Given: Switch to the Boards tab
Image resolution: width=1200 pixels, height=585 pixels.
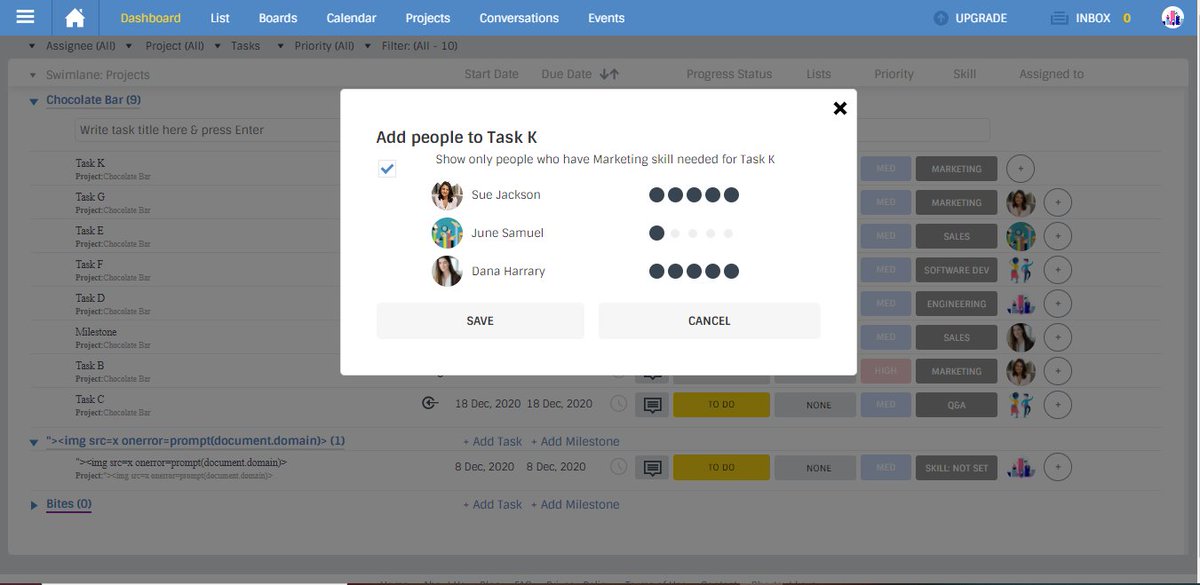Looking at the screenshot, I should coord(277,17).
